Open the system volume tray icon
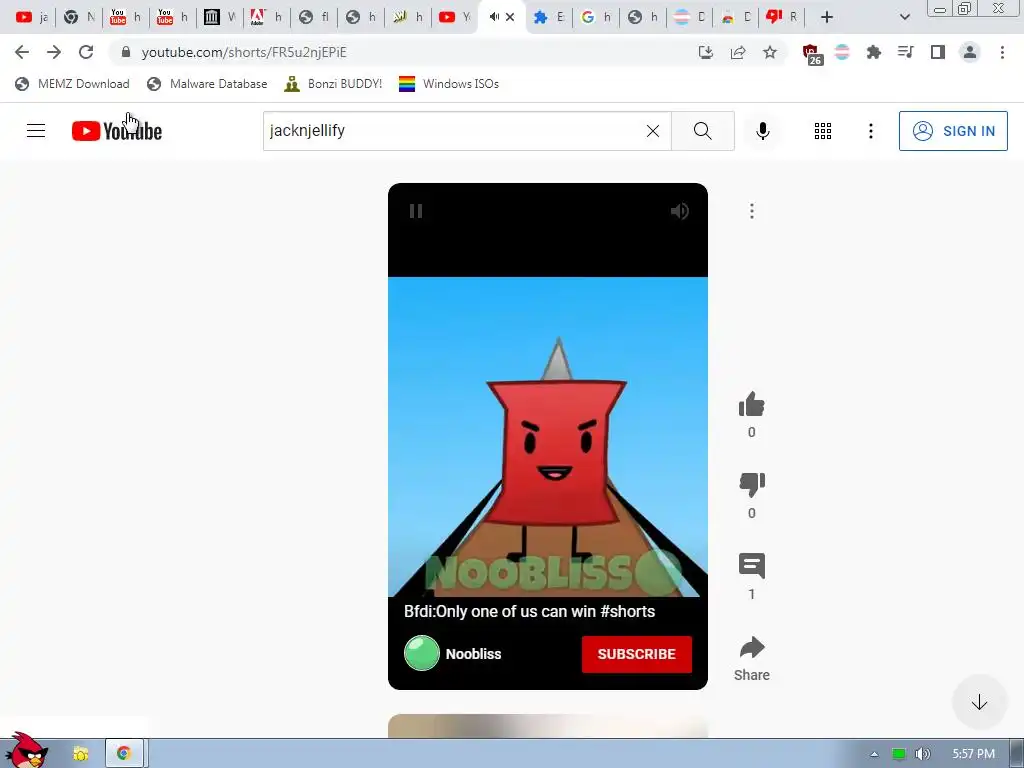This screenshot has width=1024, height=768. pyautogui.click(x=922, y=754)
